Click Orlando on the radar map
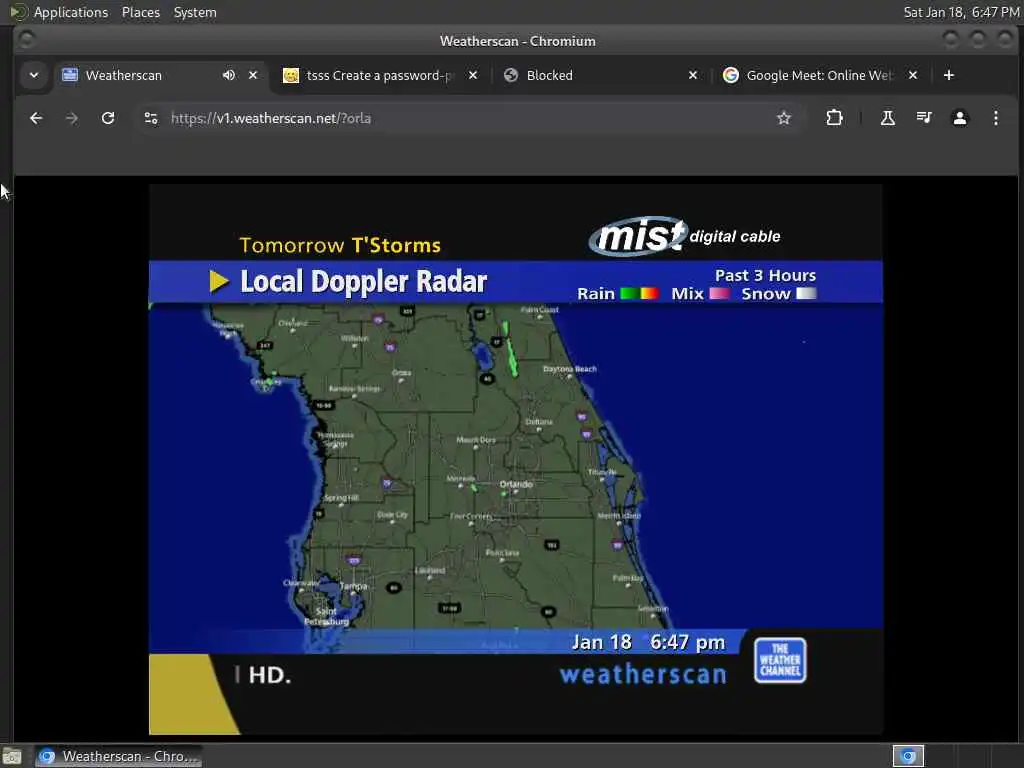Image resolution: width=1024 pixels, height=768 pixels. click(516, 484)
